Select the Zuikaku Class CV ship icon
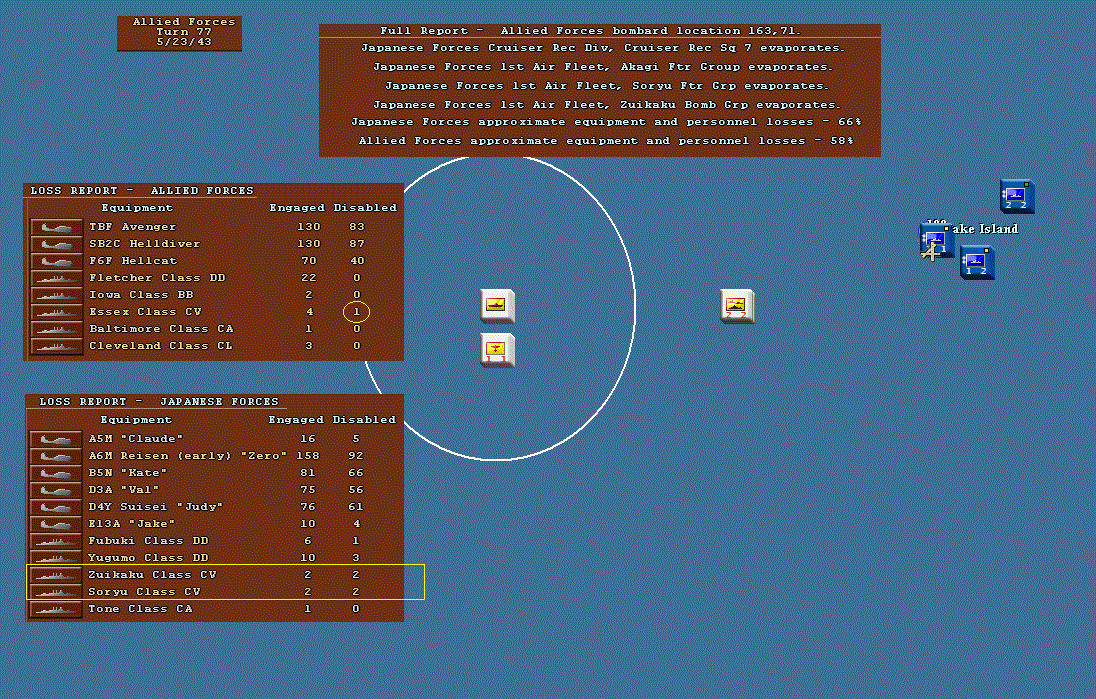Image resolution: width=1096 pixels, height=699 pixels. point(56,575)
